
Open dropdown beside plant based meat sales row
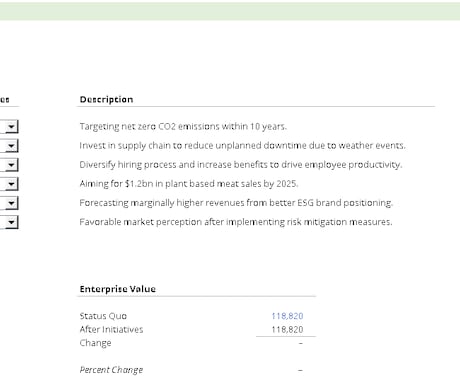point(11,184)
